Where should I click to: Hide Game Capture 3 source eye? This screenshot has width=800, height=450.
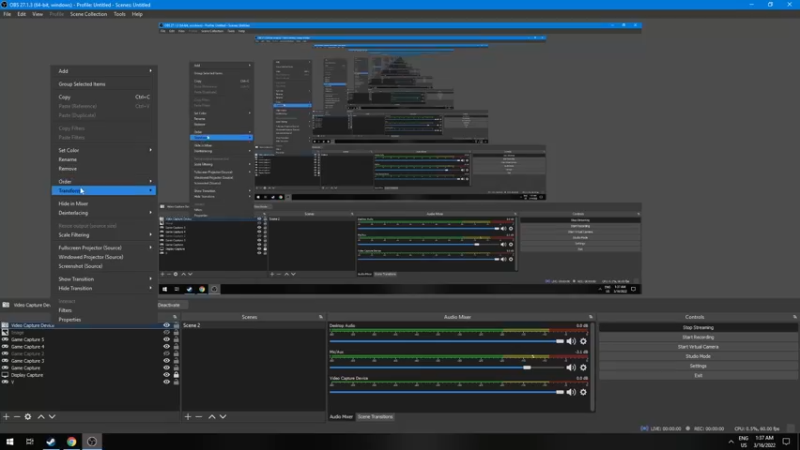point(166,361)
